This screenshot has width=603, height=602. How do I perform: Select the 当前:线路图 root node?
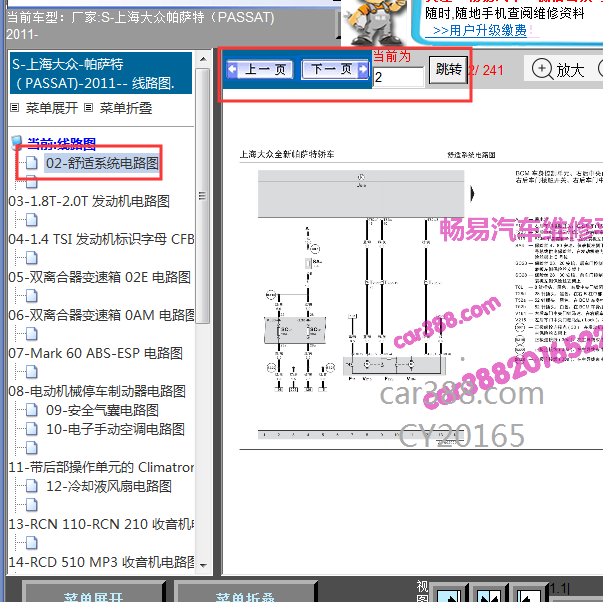pos(62,143)
